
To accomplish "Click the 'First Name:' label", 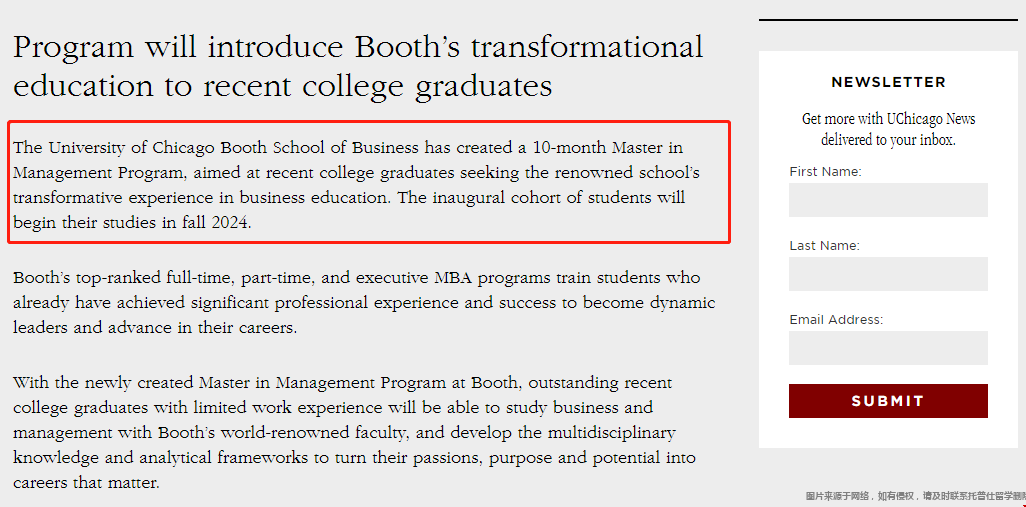I will pyautogui.click(x=825, y=172).
